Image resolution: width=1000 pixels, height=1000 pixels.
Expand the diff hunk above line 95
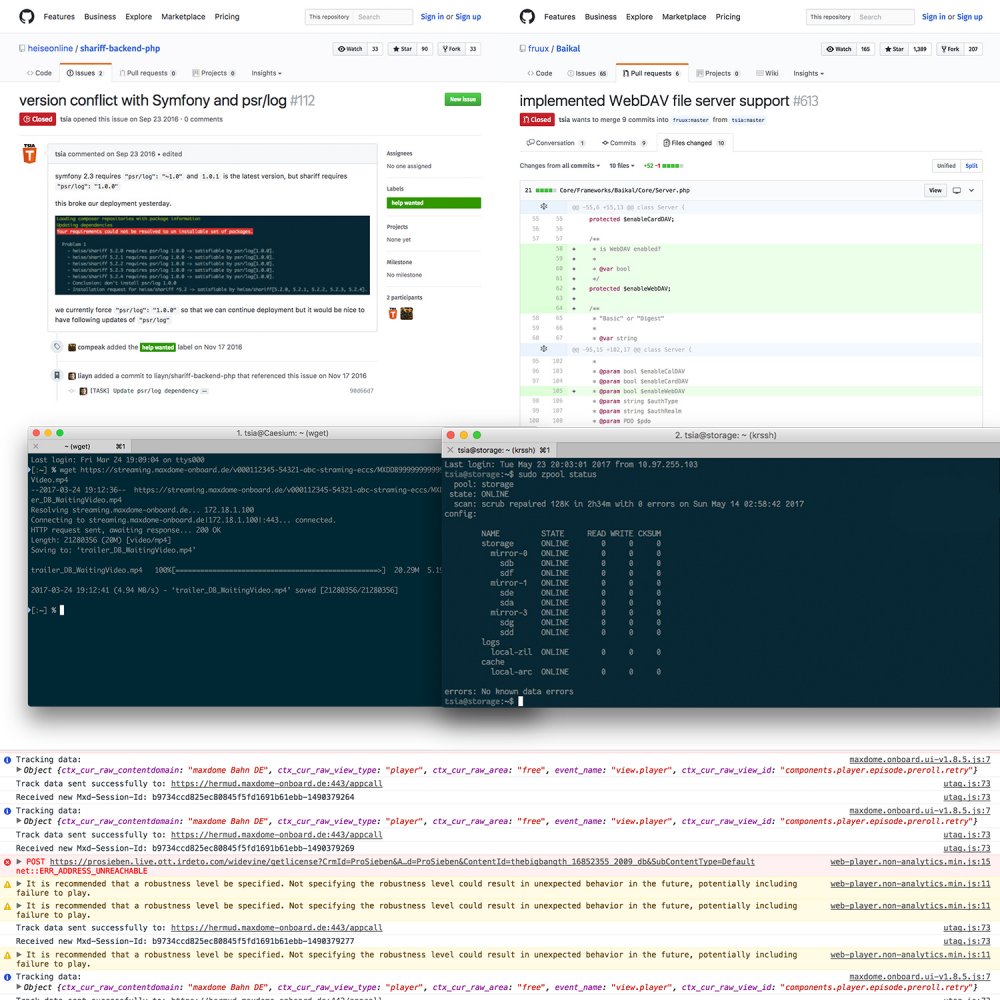pyautogui.click(x=543, y=349)
